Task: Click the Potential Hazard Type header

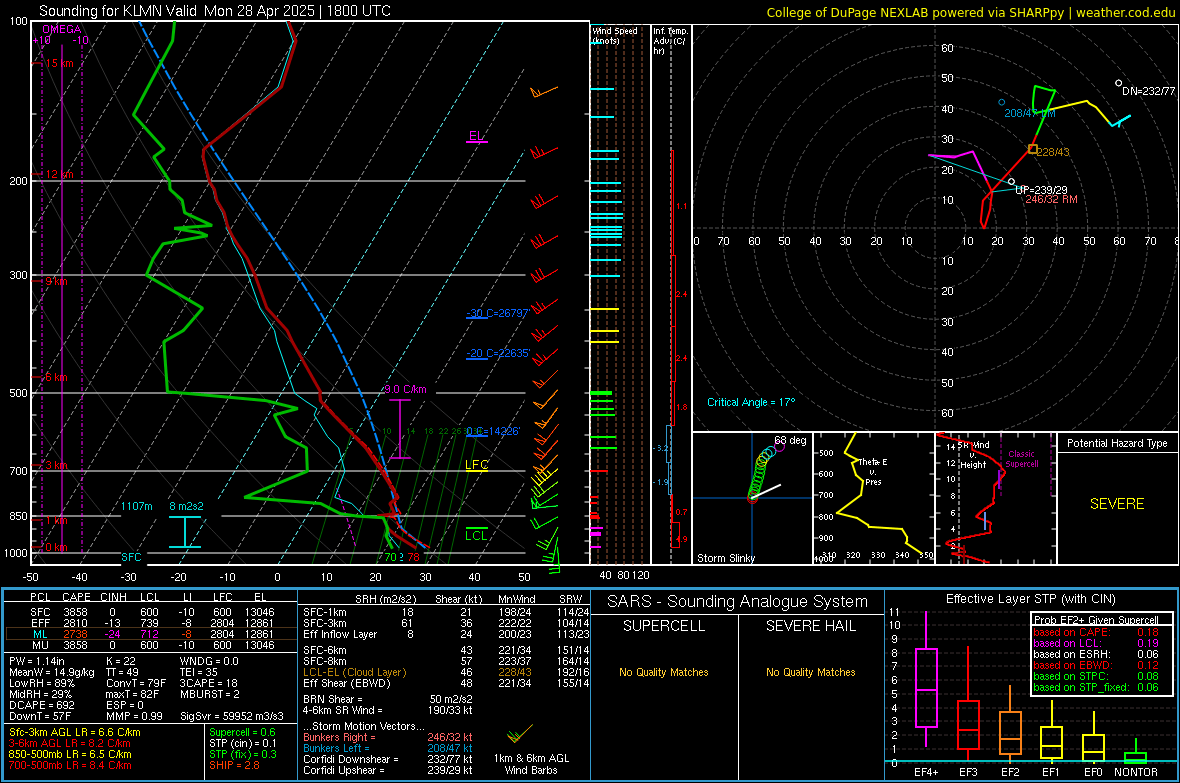Action: (x=1117, y=443)
